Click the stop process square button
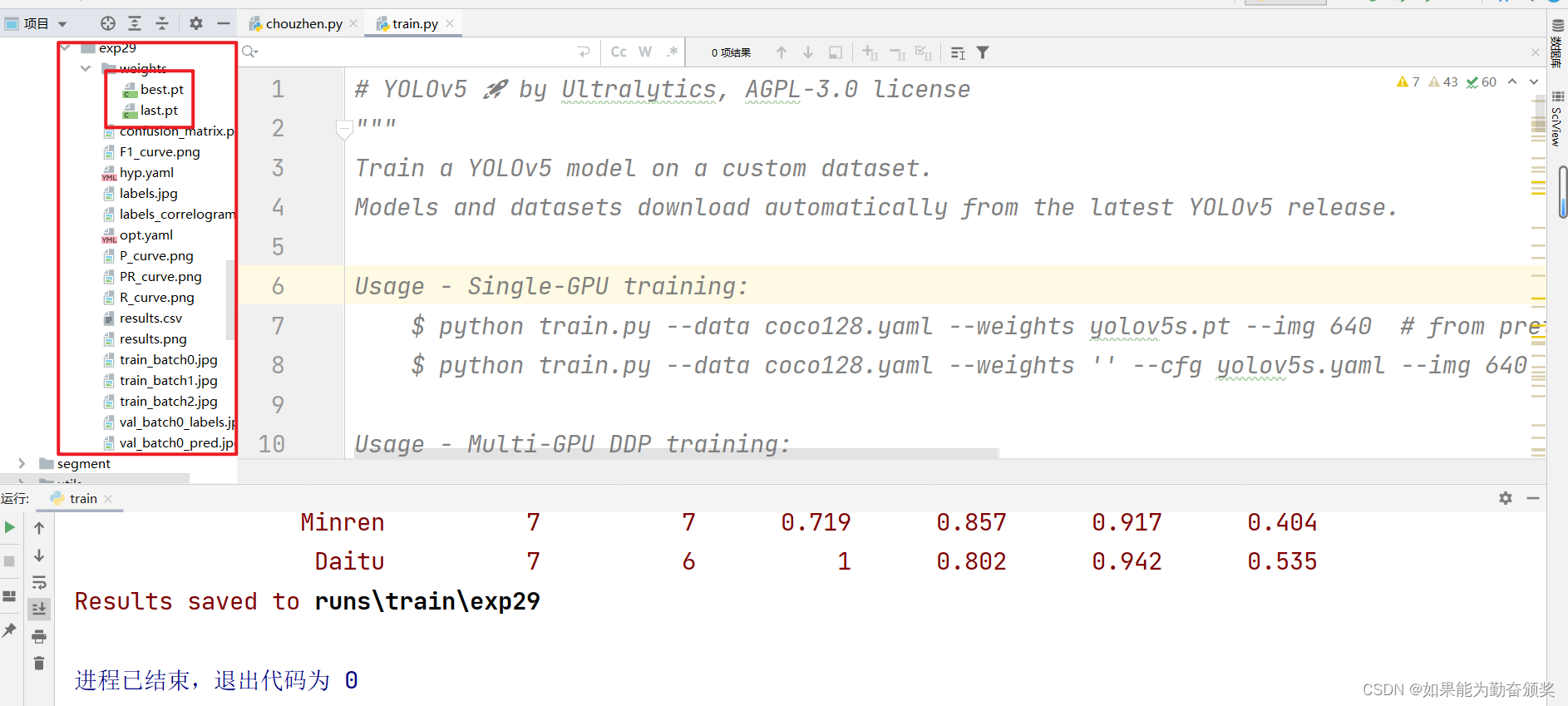Viewport: 1568px width, 706px height. pyautogui.click(x=10, y=561)
